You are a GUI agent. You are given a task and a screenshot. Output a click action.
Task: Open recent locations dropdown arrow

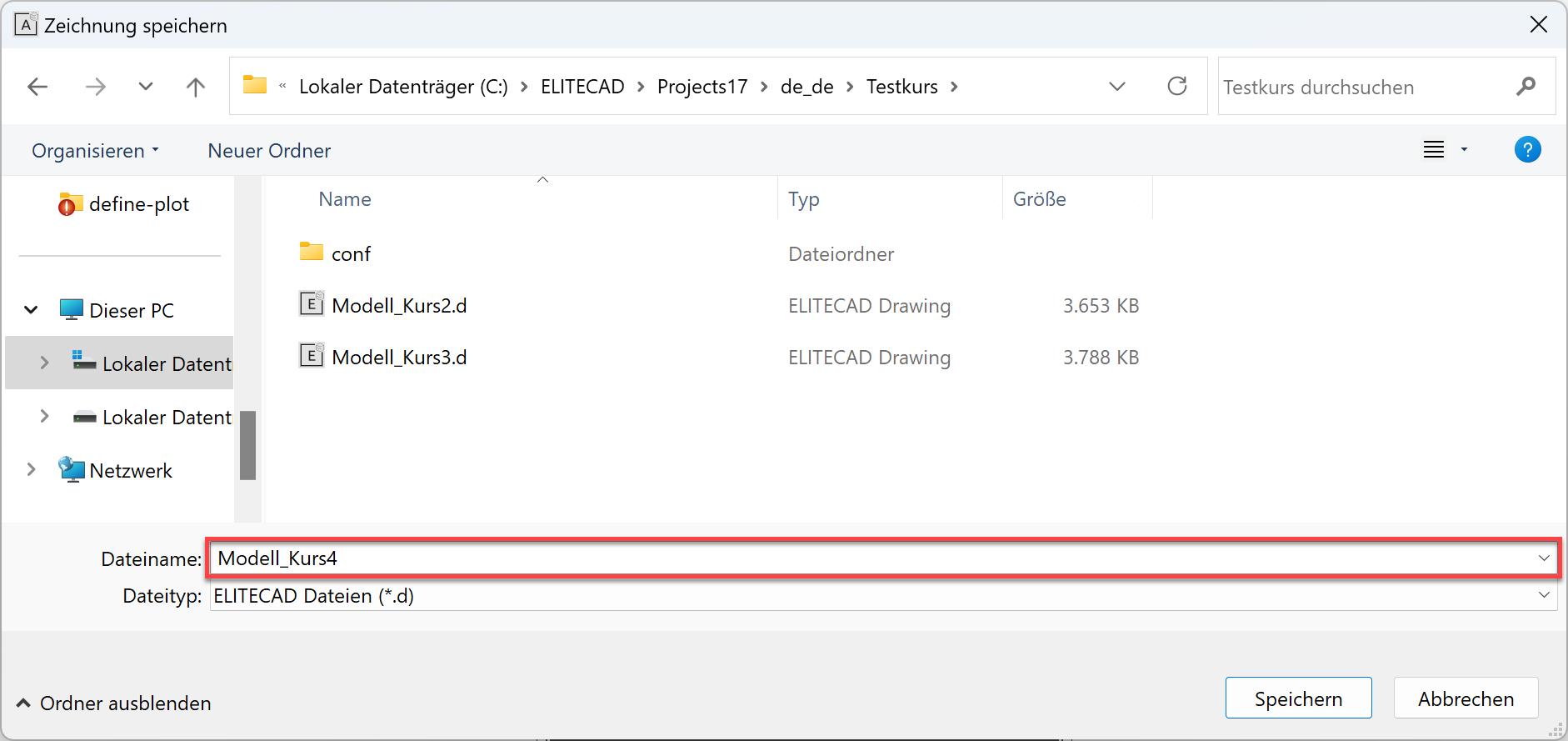pyautogui.click(x=146, y=87)
